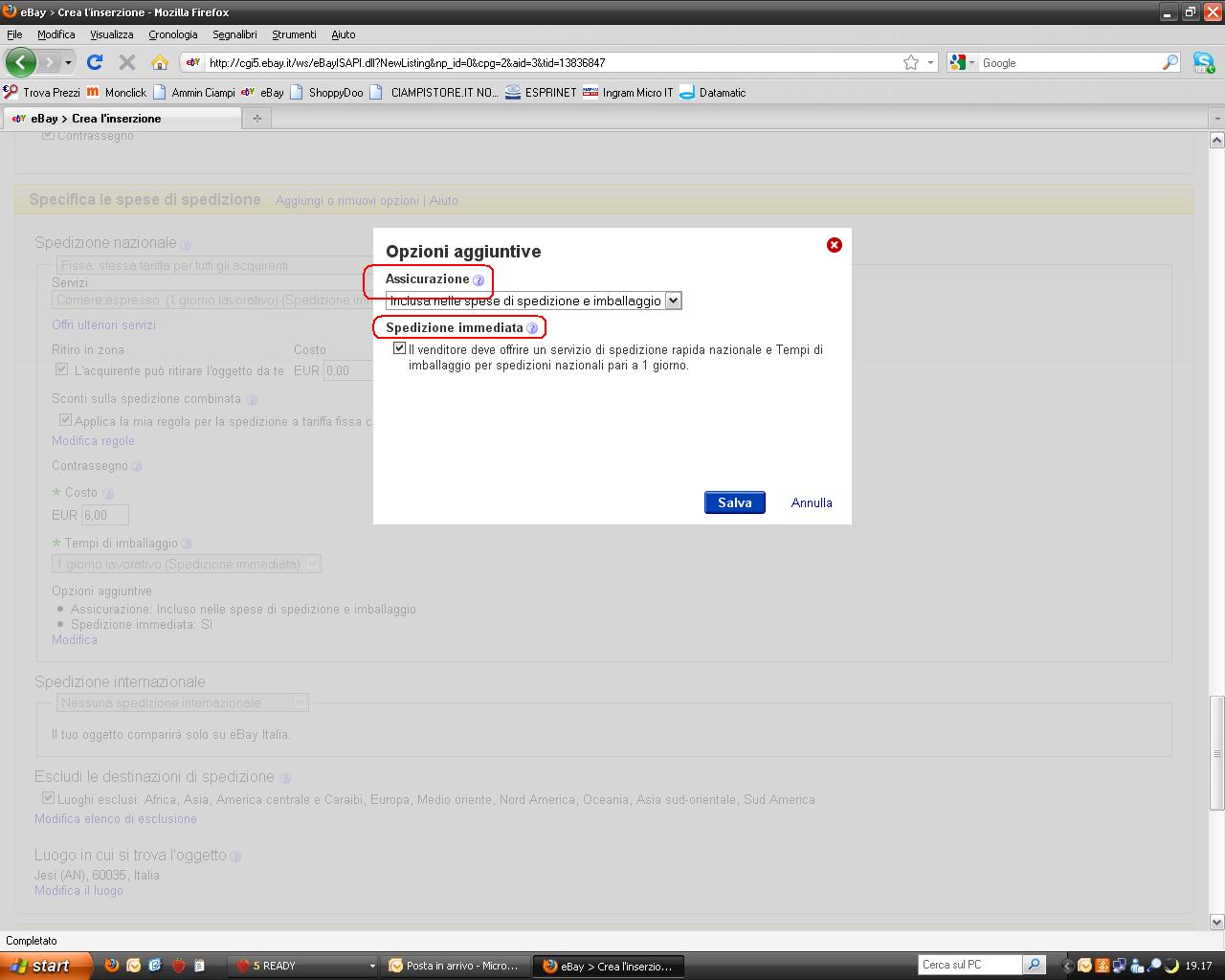Toggle the Luoghi esclusi checkbox
Image resolution: width=1225 pixels, height=980 pixels.
coord(48,798)
